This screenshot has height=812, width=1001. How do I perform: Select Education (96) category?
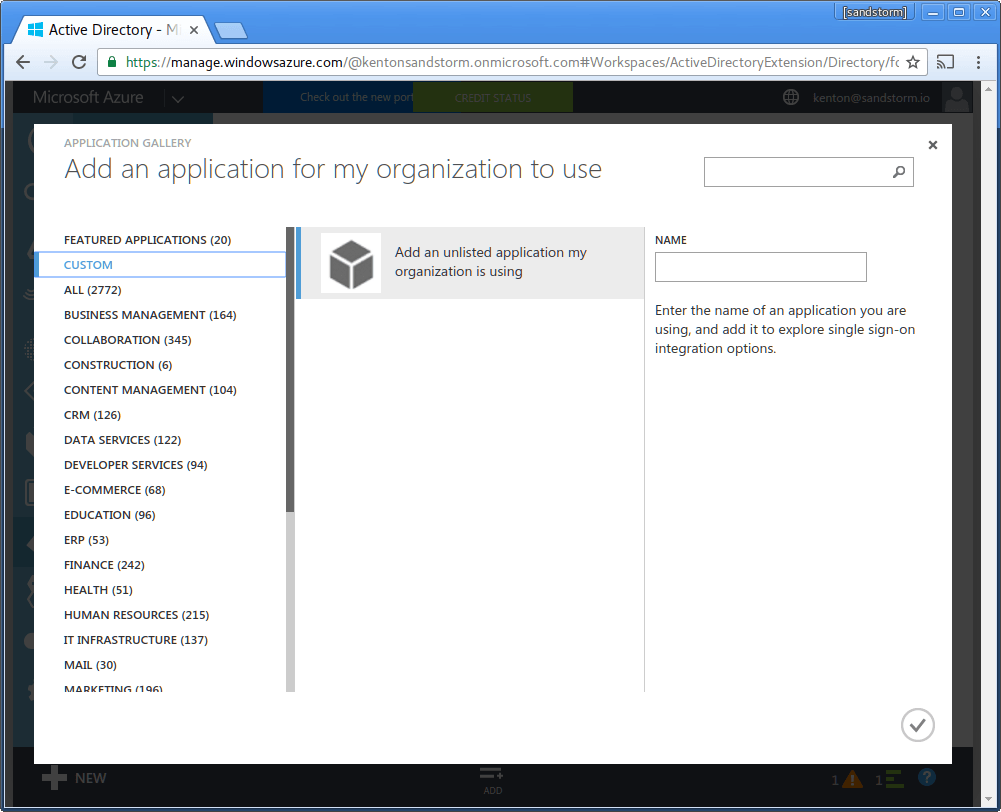click(x=110, y=515)
